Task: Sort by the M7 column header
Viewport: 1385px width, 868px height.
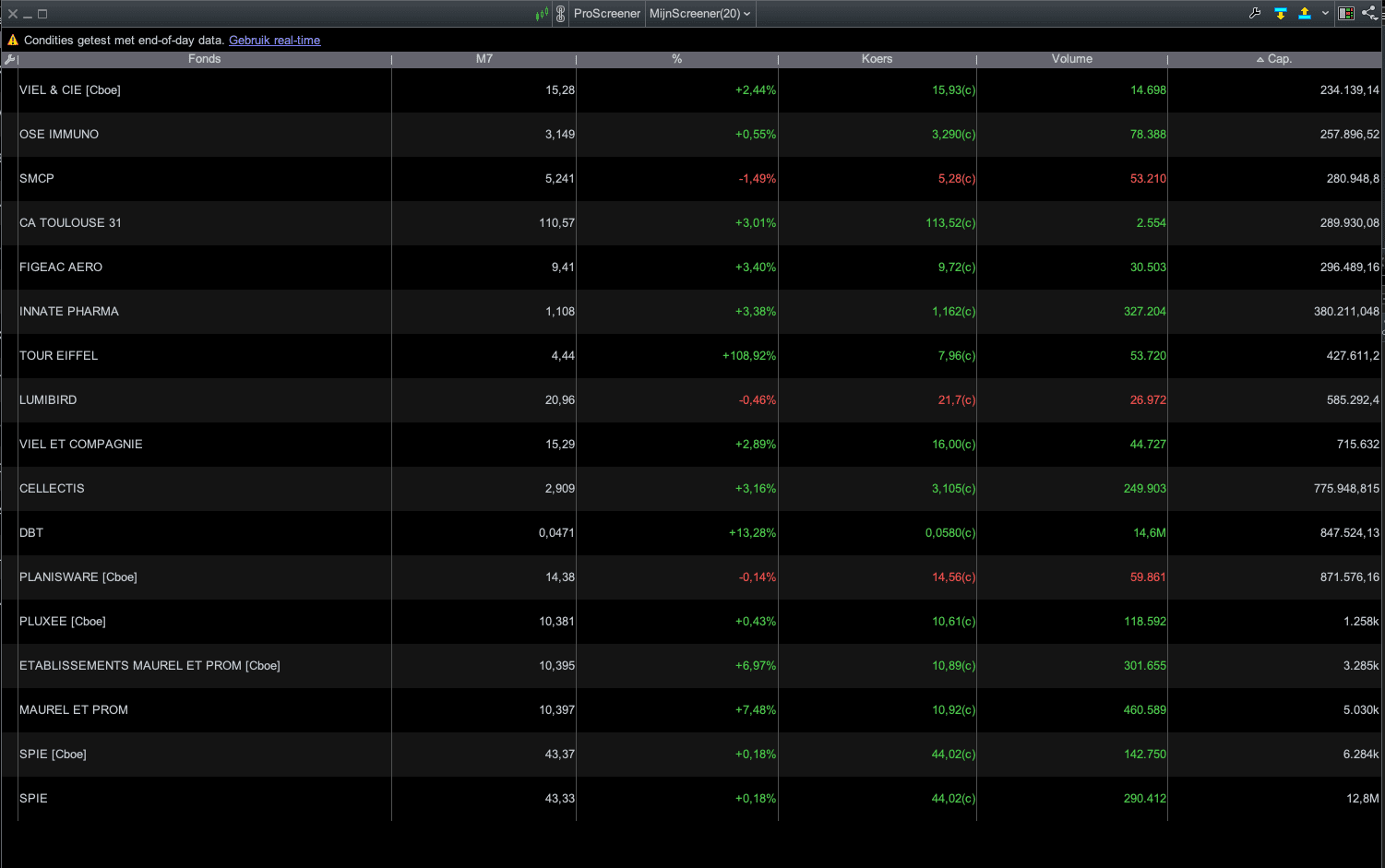Action: (484, 59)
